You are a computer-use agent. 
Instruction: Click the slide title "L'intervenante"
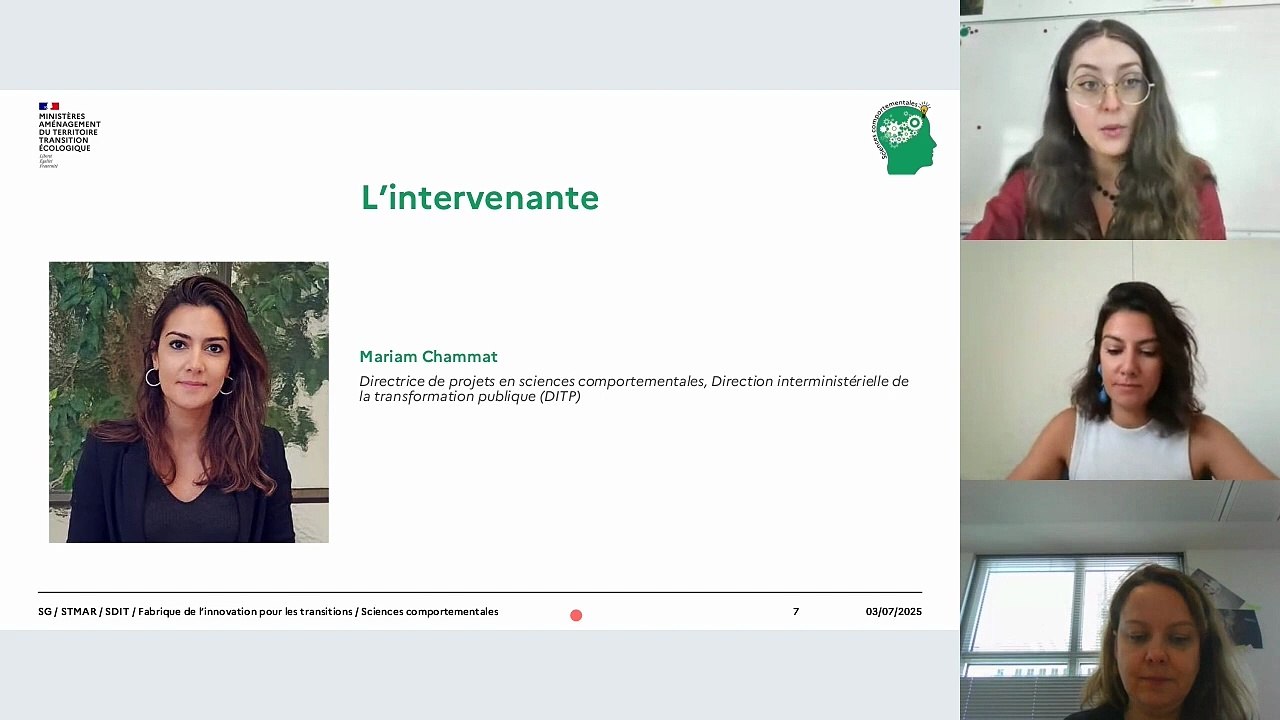(x=480, y=198)
